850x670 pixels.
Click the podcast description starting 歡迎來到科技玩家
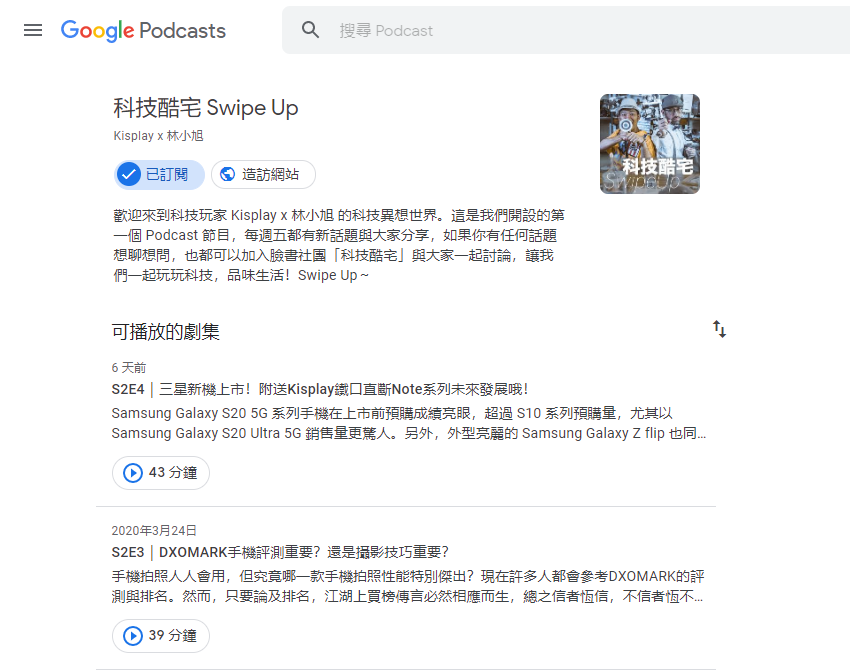pos(339,245)
